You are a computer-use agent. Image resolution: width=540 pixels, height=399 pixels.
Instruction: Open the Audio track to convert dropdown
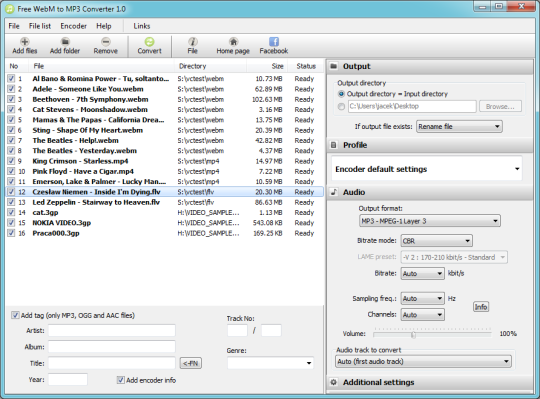423,361
